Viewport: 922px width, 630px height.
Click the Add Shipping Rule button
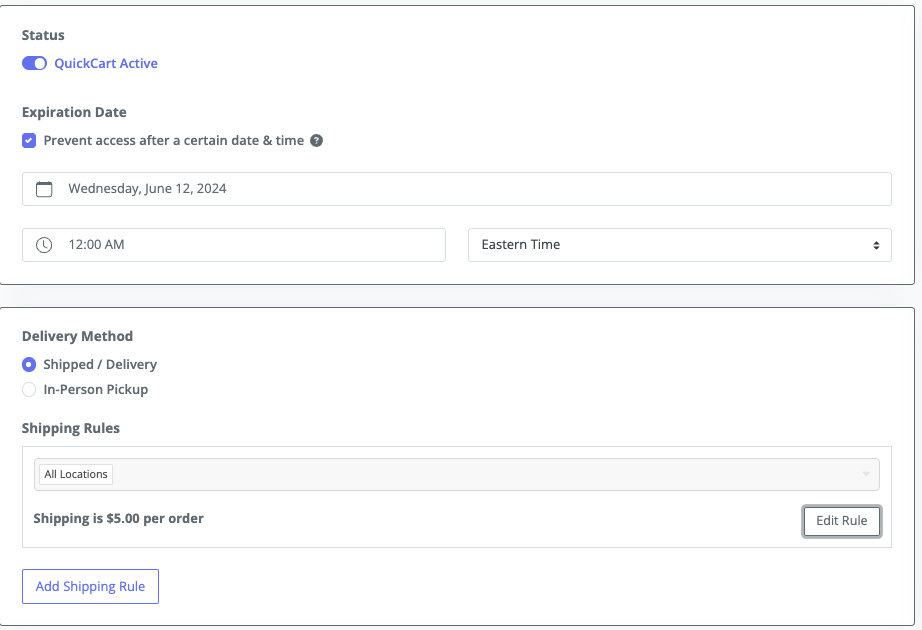90,586
